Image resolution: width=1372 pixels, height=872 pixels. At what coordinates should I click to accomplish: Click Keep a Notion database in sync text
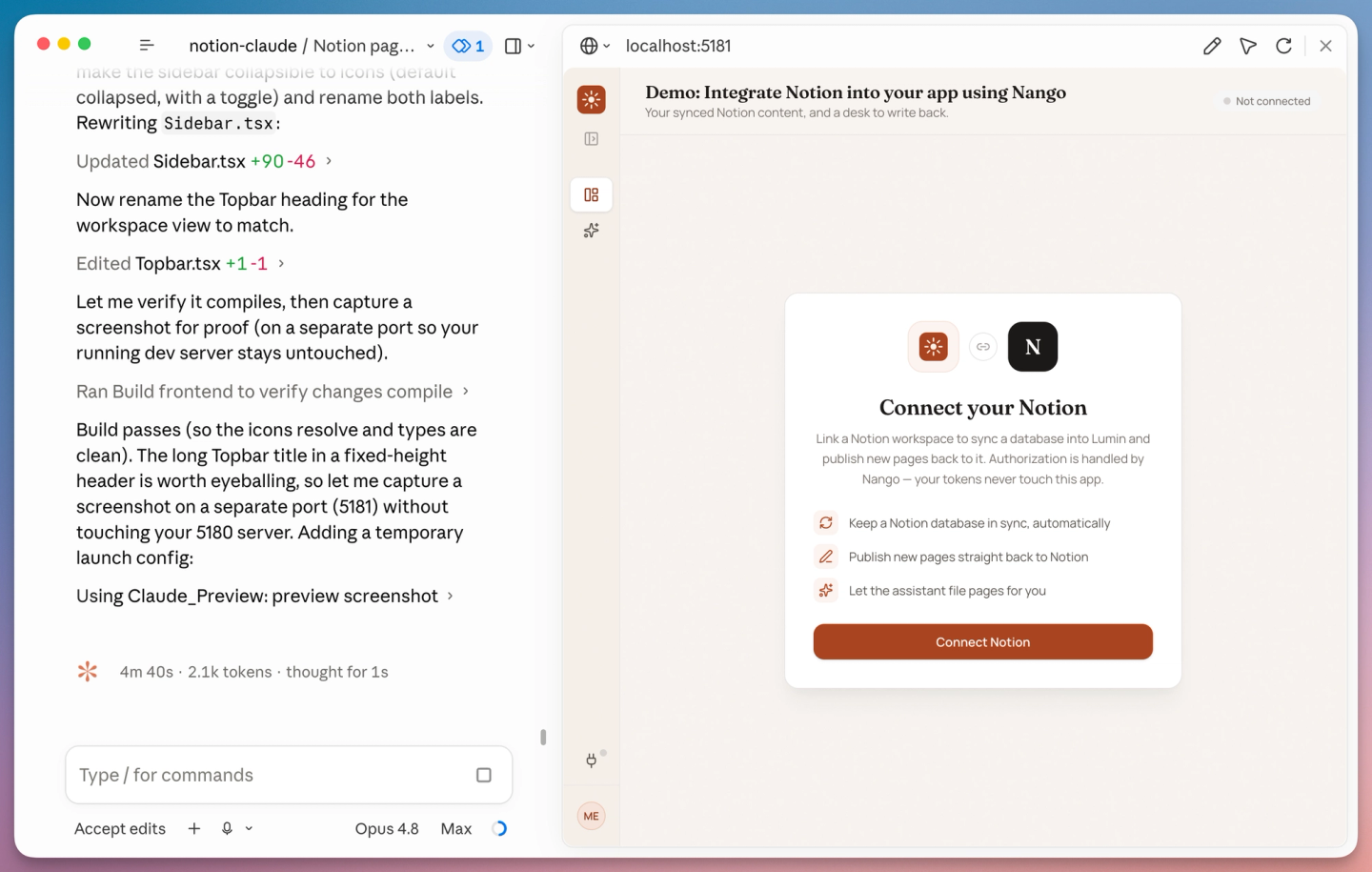point(979,523)
